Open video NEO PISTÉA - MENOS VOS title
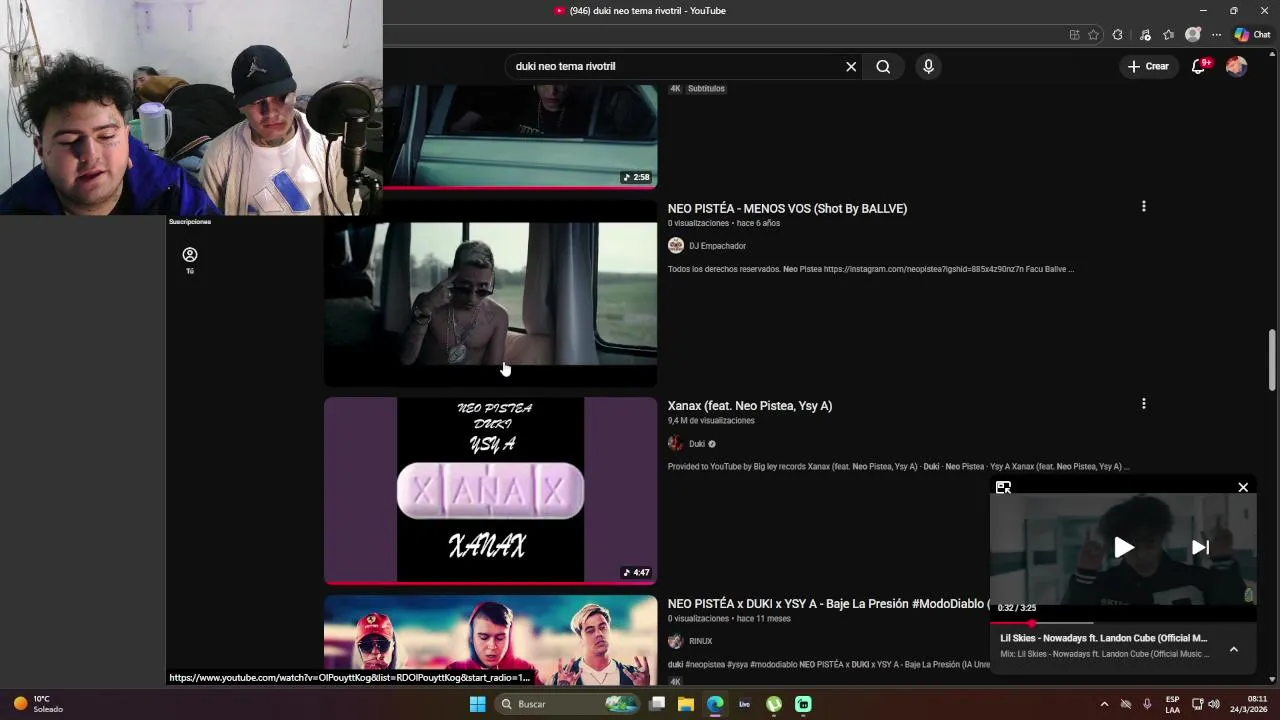Screen dimensions: 1280x720 pos(787,208)
